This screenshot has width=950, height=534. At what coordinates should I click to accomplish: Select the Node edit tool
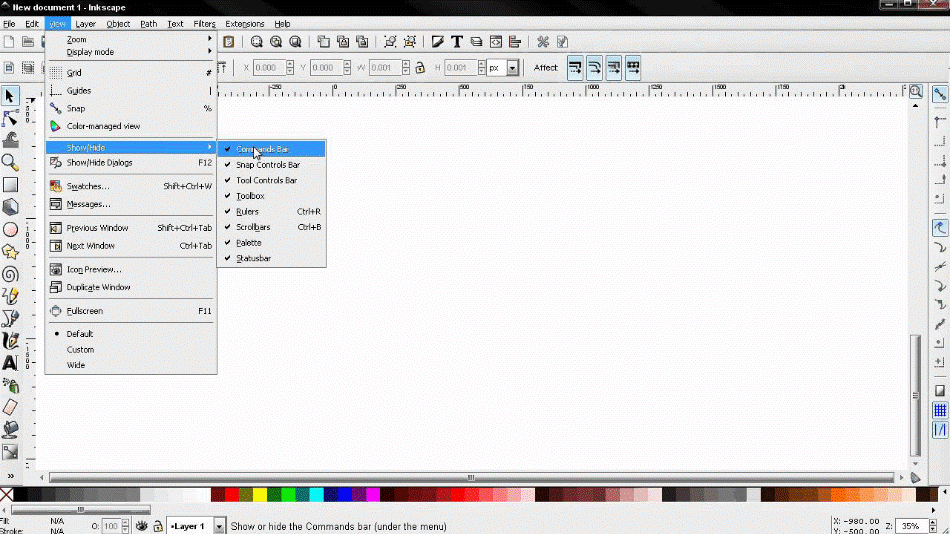10,118
